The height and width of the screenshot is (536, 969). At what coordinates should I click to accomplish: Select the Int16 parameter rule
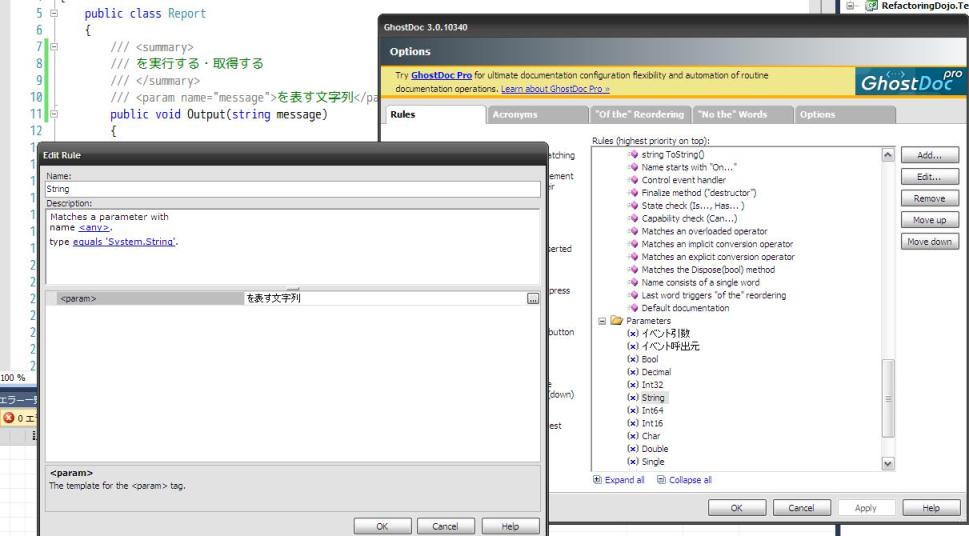[x=652, y=423]
